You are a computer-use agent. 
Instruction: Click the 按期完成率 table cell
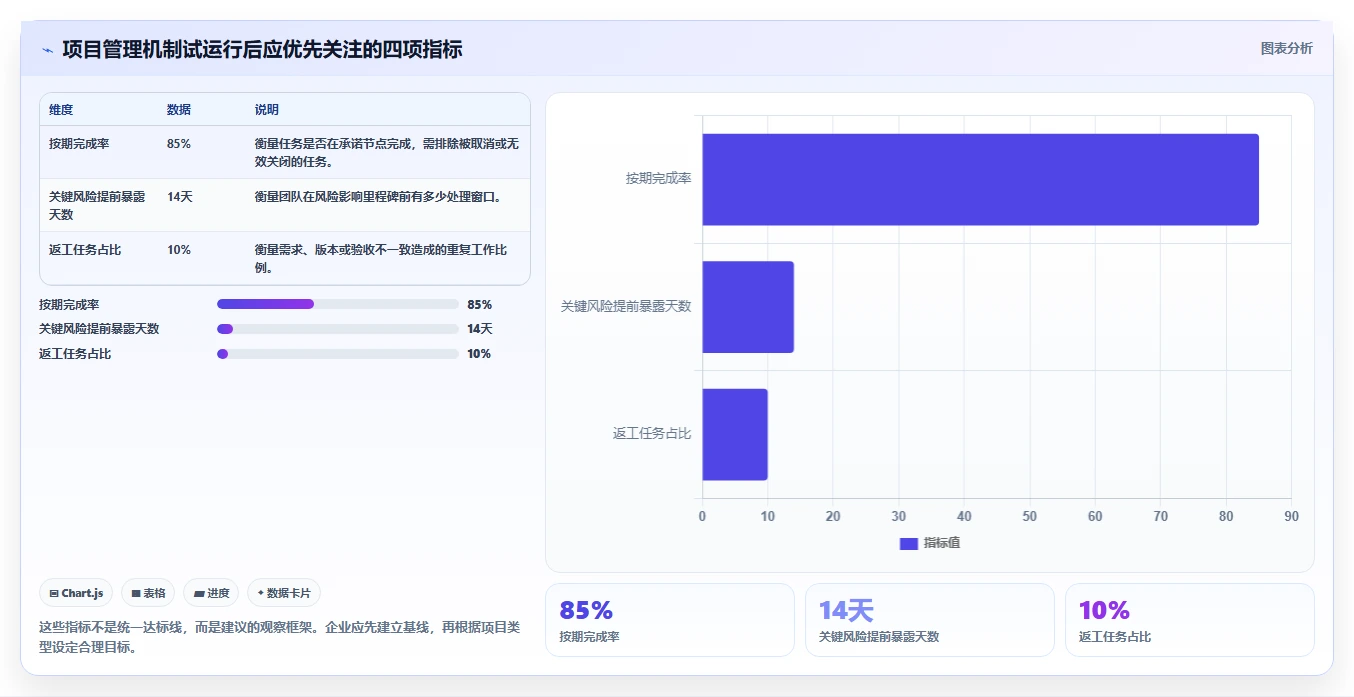(x=79, y=144)
